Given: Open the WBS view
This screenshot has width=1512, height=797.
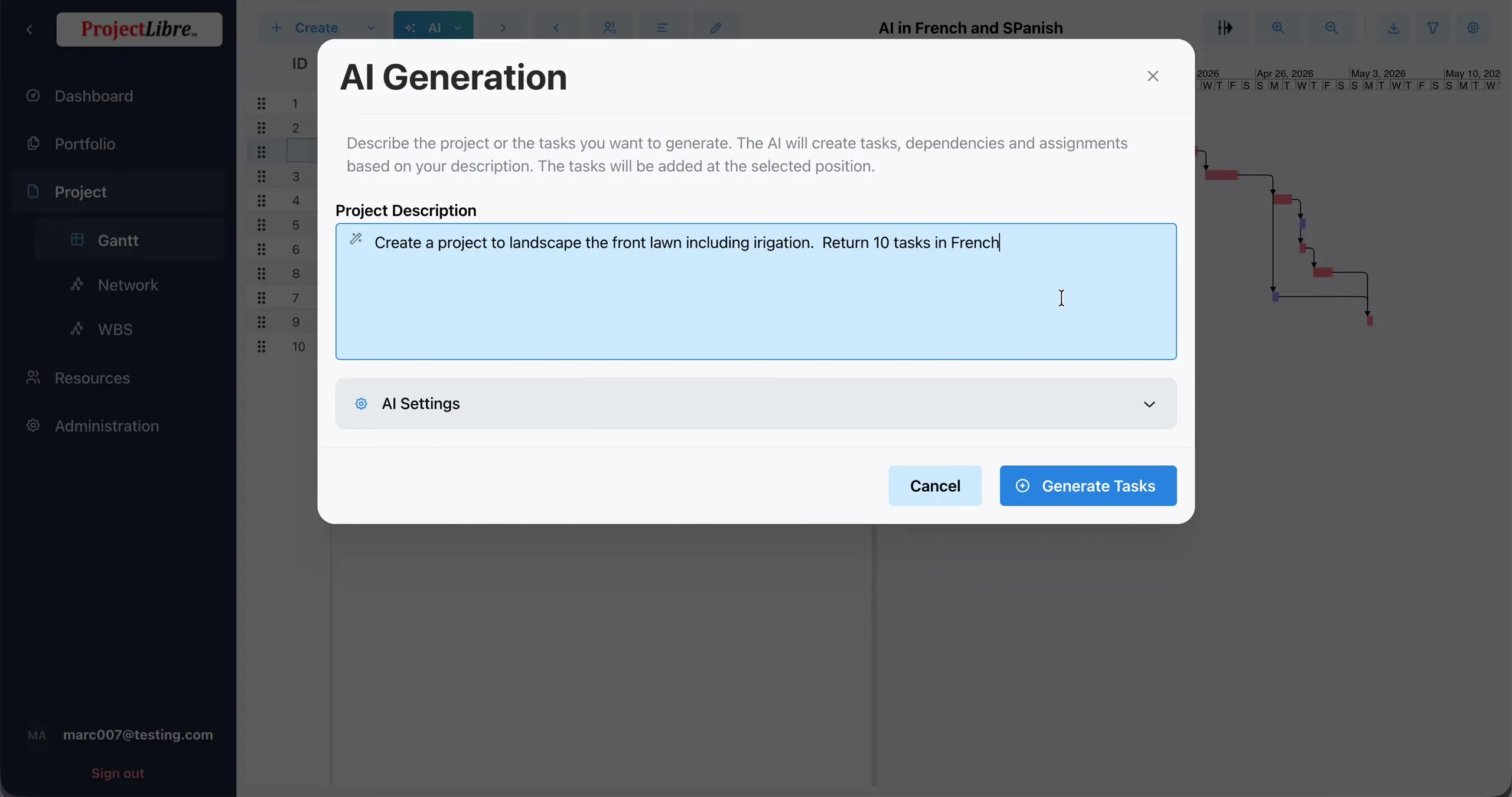Looking at the screenshot, I should [x=115, y=329].
